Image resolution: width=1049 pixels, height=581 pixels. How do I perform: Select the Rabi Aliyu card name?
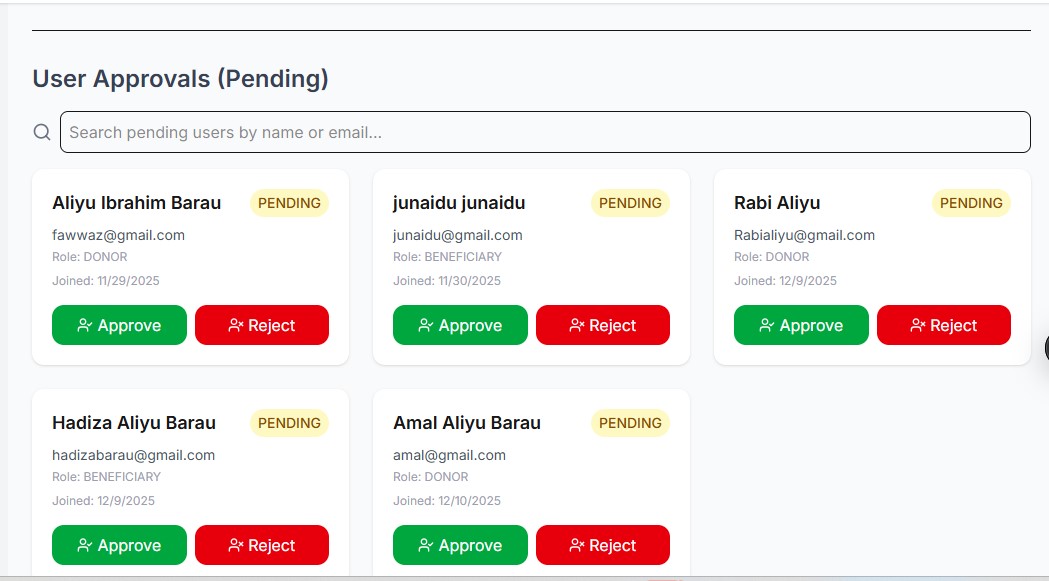coord(777,203)
